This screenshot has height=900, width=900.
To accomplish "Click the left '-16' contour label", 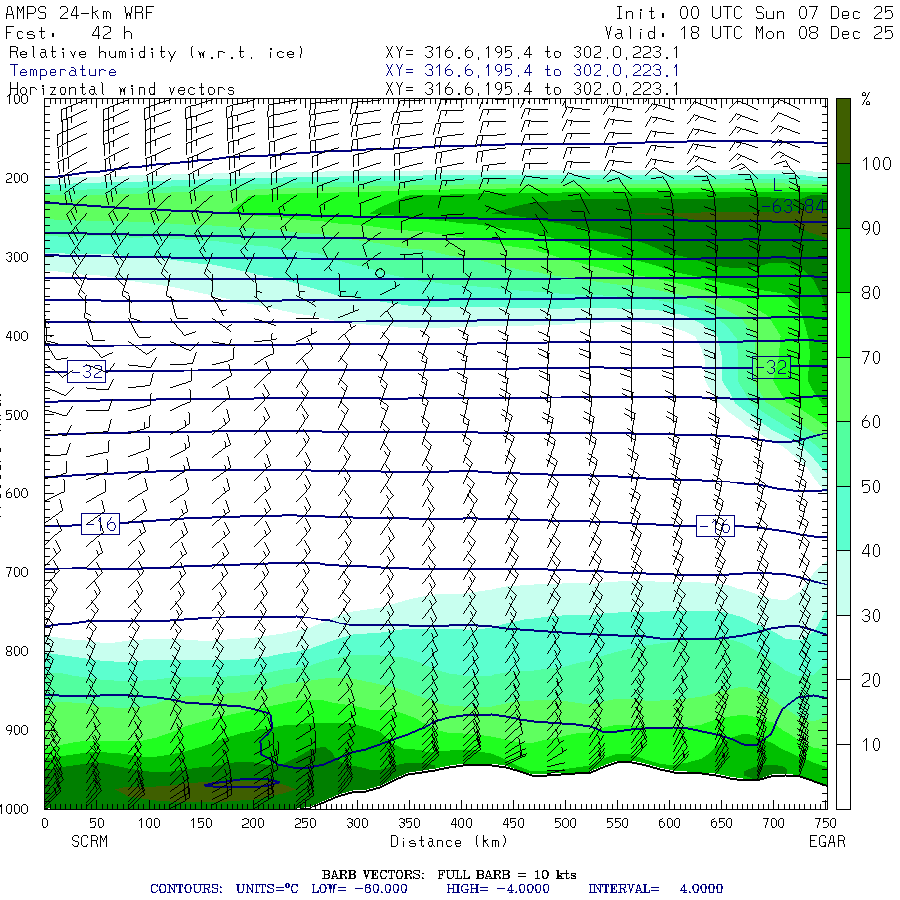I will click(100, 524).
